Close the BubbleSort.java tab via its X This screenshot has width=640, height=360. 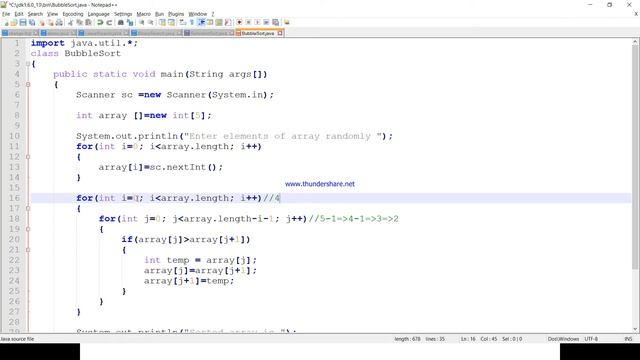(280, 33)
